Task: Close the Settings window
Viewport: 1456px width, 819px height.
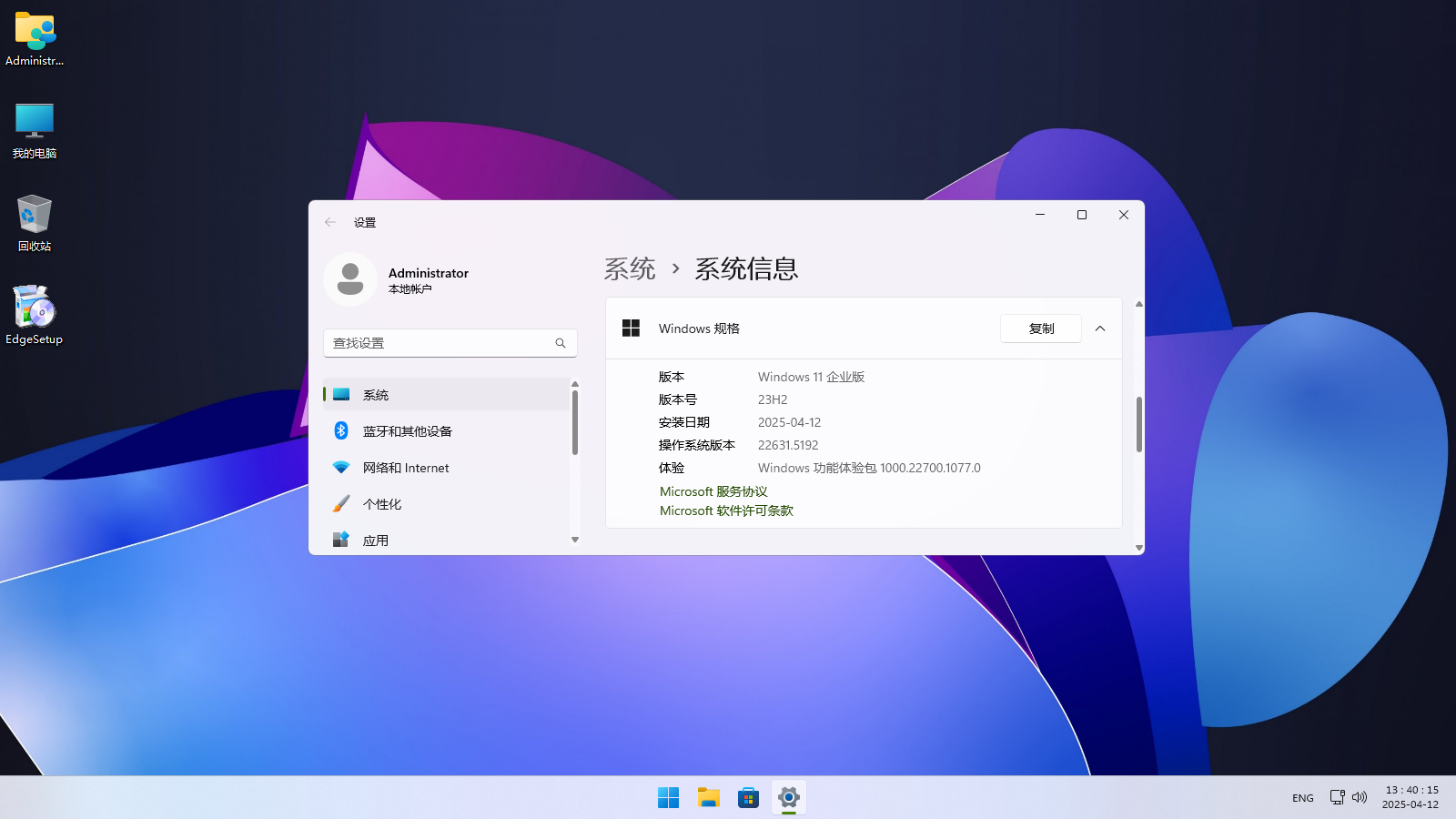Action: pyautogui.click(x=1124, y=215)
